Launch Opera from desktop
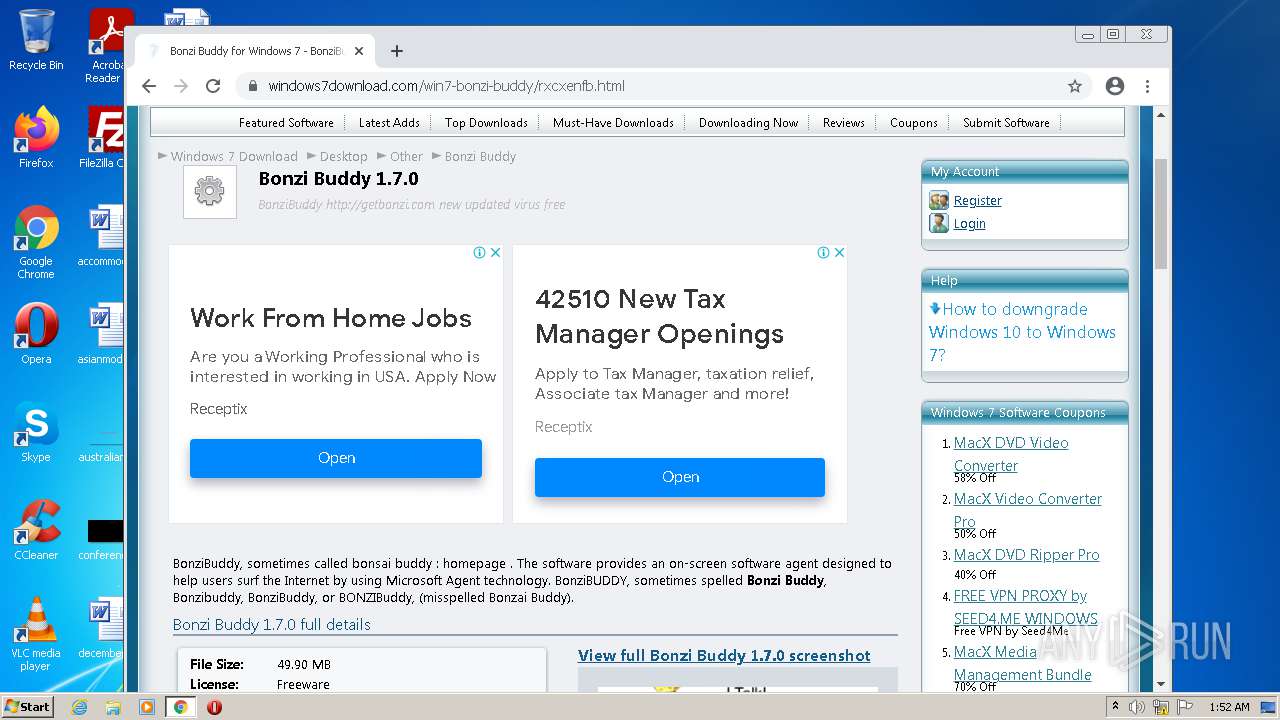Image resolution: width=1280 pixels, height=720 pixels. 36,334
